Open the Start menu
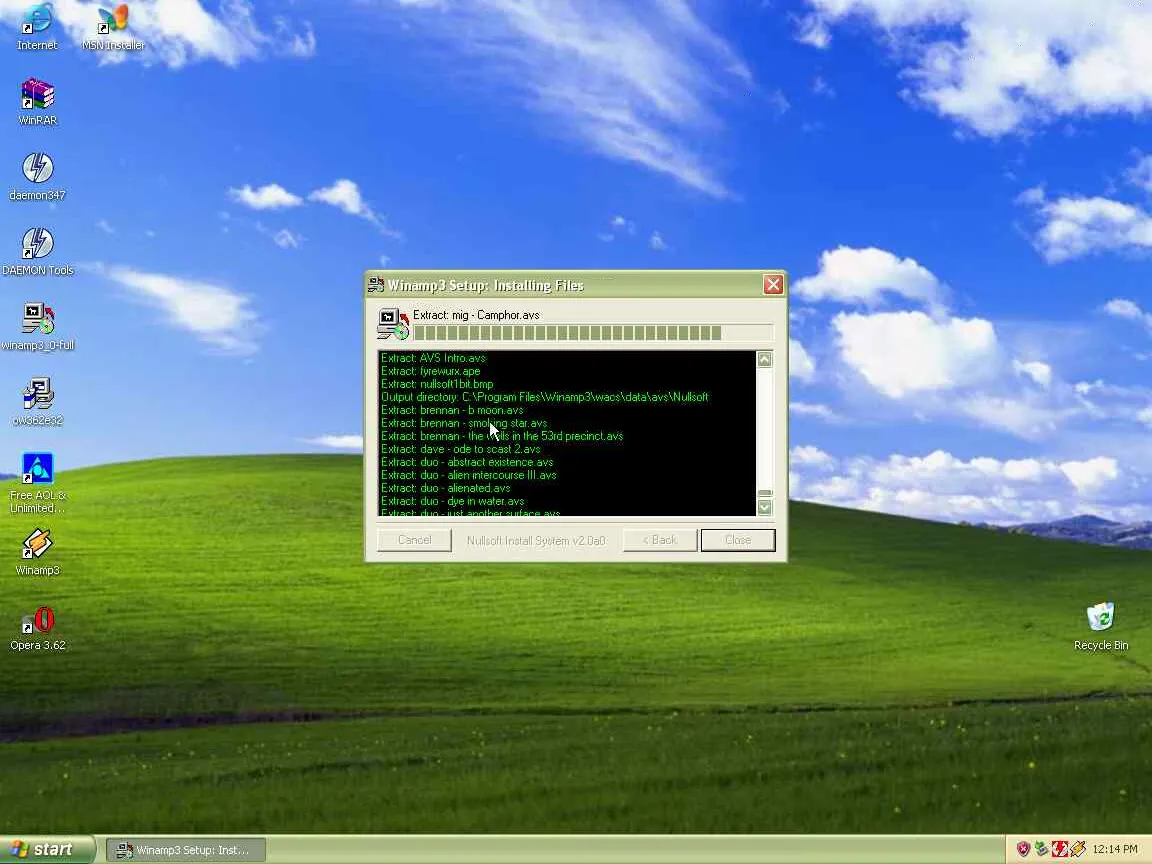This screenshot has width=1152, height=864. [47, 849]
